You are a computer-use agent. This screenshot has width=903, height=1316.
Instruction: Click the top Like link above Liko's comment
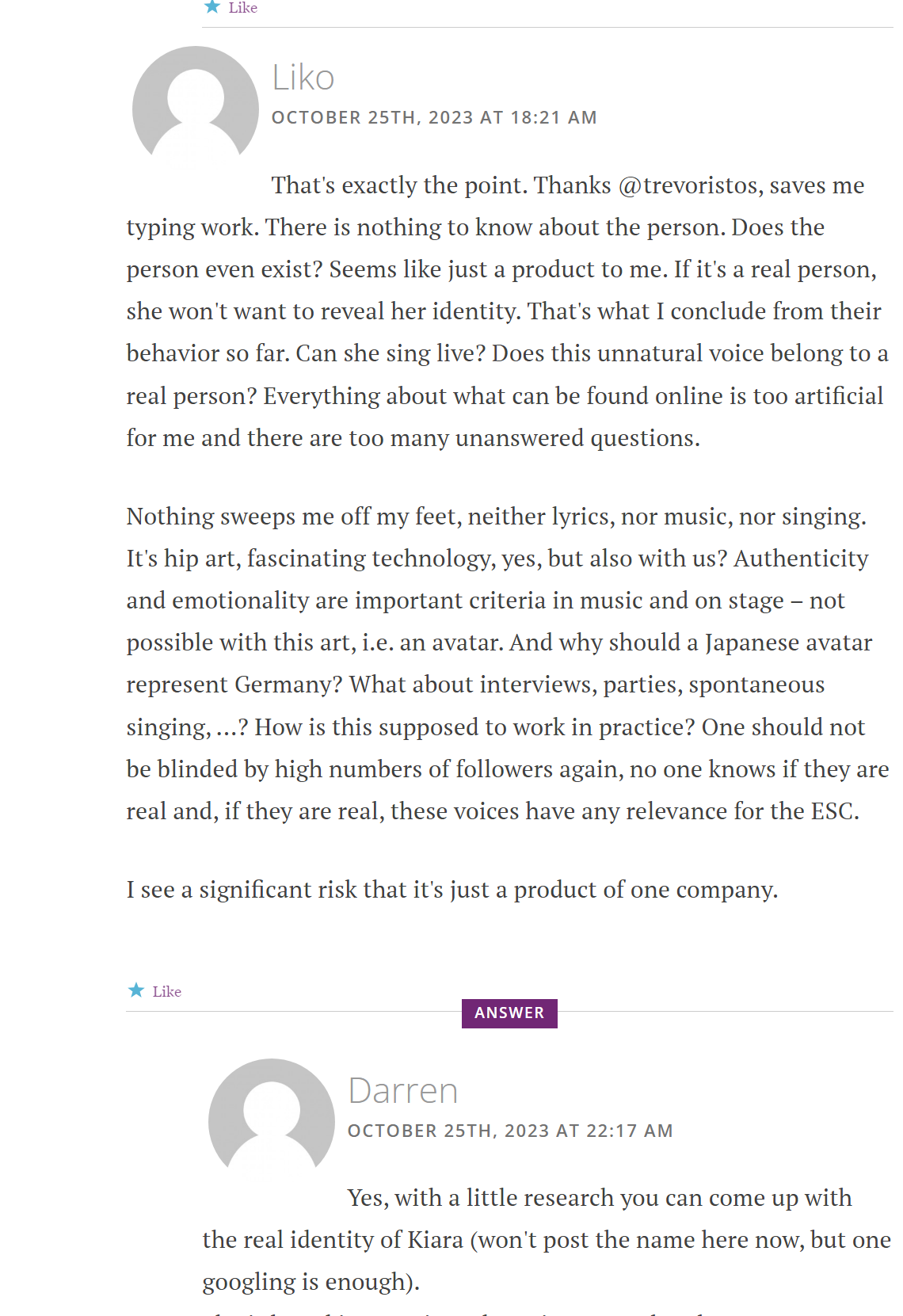[x=242, y=8]
